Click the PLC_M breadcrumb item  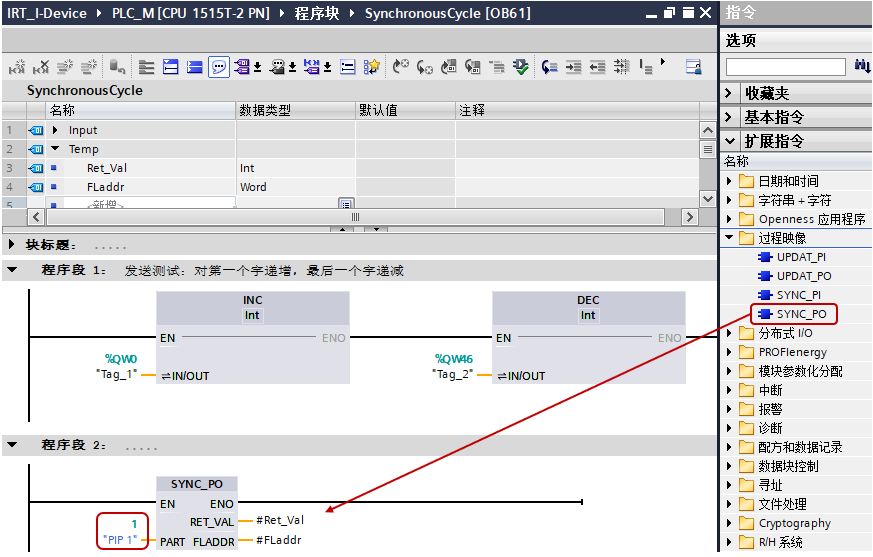coord(191,13)
